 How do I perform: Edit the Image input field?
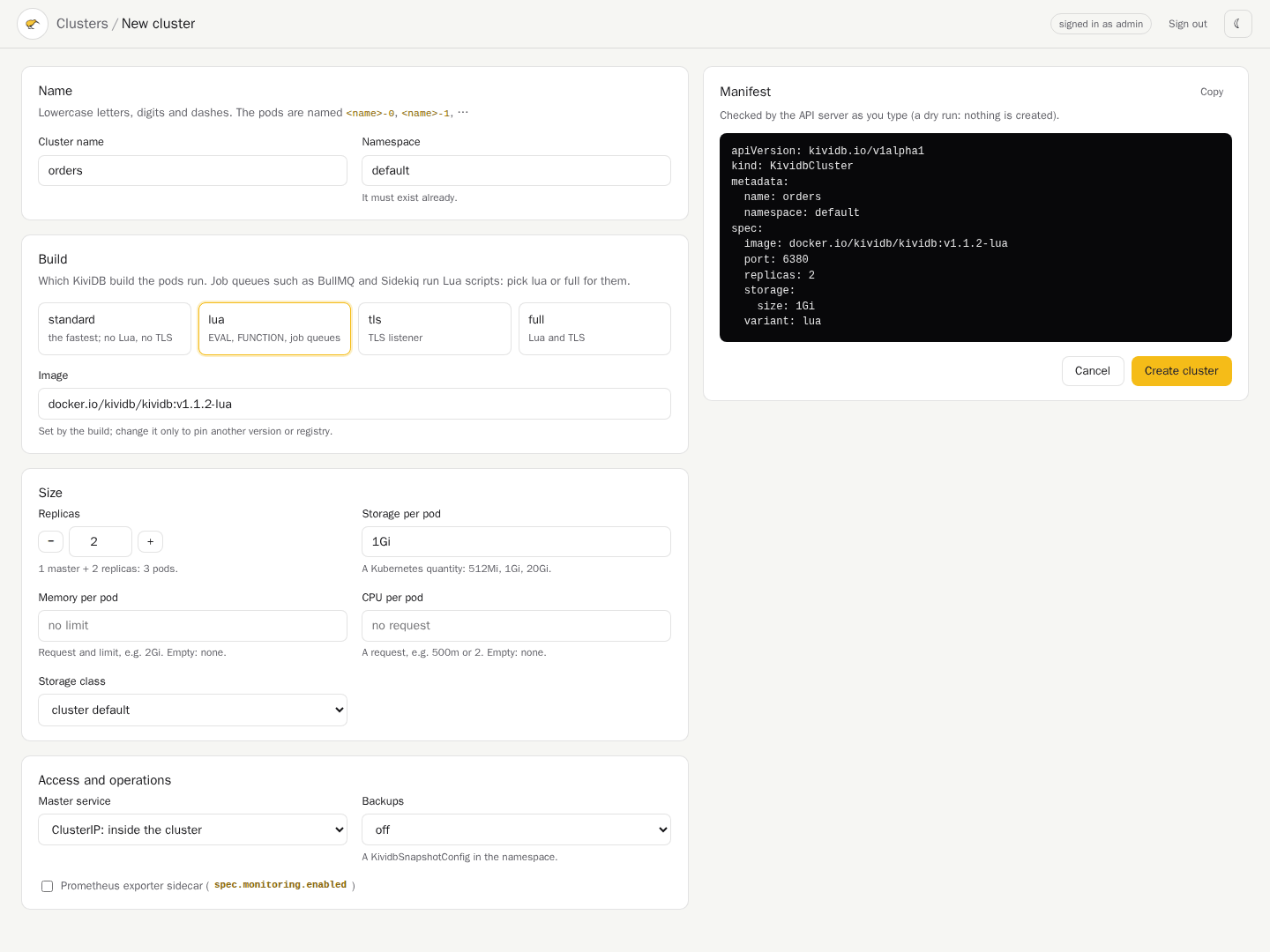pos(355,404)
